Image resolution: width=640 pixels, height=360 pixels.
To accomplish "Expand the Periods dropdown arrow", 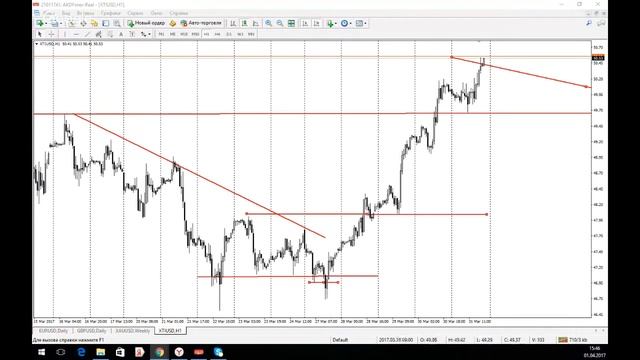I will 351,23.
